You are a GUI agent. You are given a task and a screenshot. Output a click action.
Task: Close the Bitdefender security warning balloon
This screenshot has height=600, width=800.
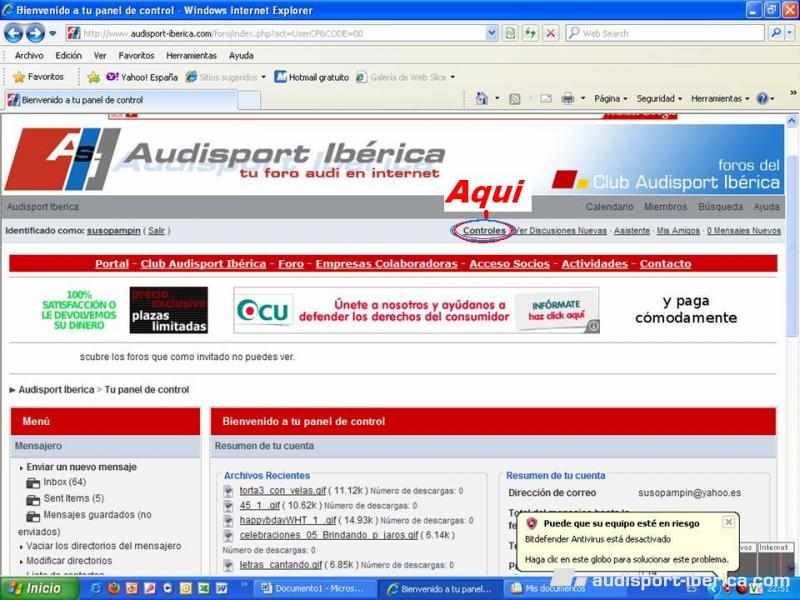tap(729, 522)
